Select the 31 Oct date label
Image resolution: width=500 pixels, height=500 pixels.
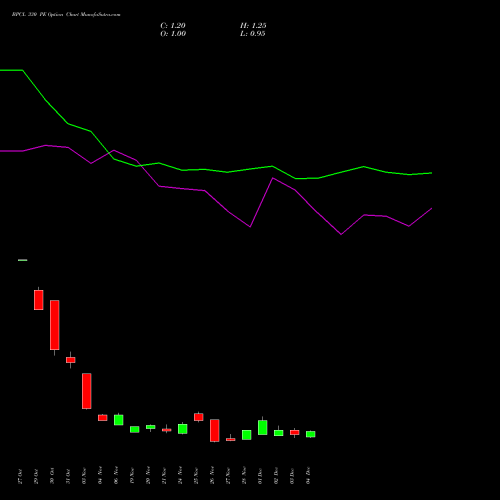coord(68,476)
